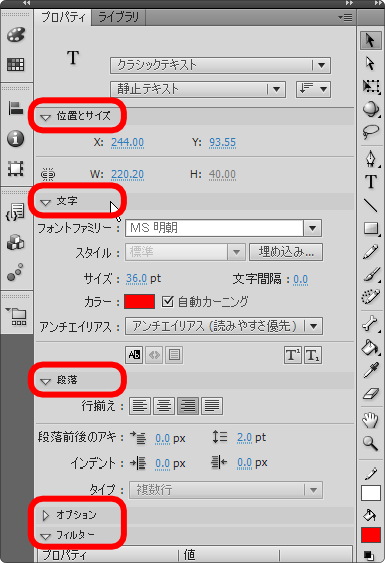Click the 埋め込み... button
Image resolution: width=385 pixels, height=563 pixels.
coord(286,252)
